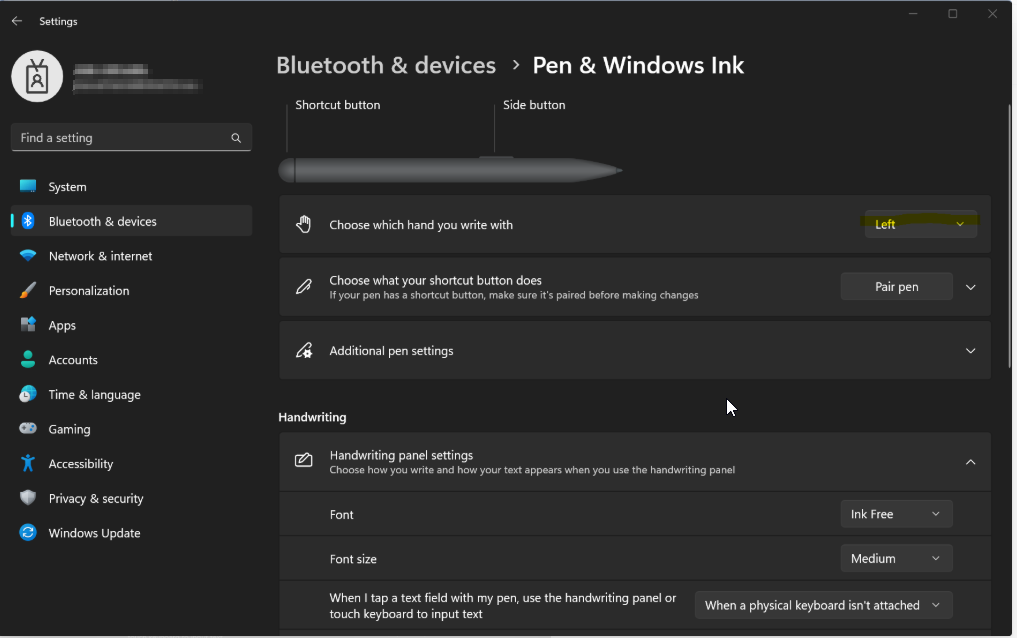Open System settings page
This screenshot has height=638, width=1017.
point(132,187)
